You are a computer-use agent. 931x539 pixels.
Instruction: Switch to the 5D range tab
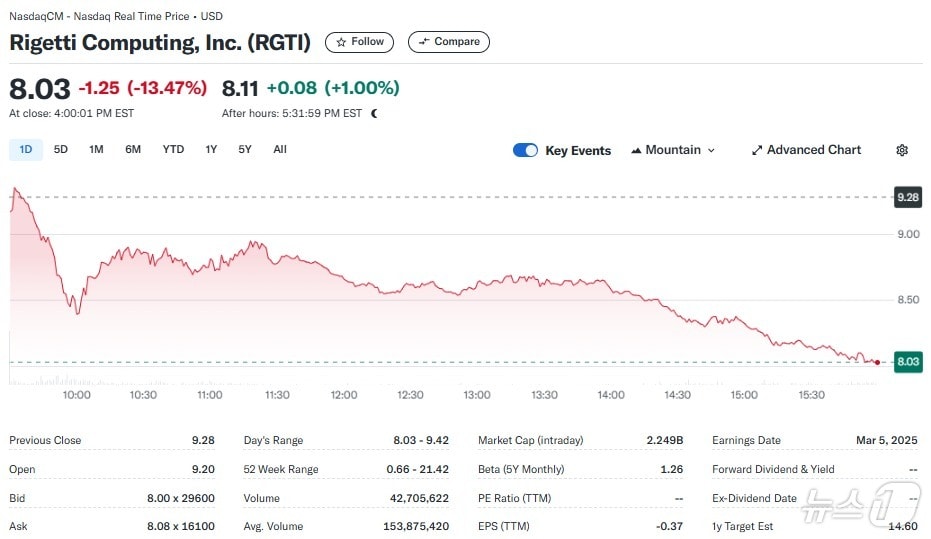point(61,150)
